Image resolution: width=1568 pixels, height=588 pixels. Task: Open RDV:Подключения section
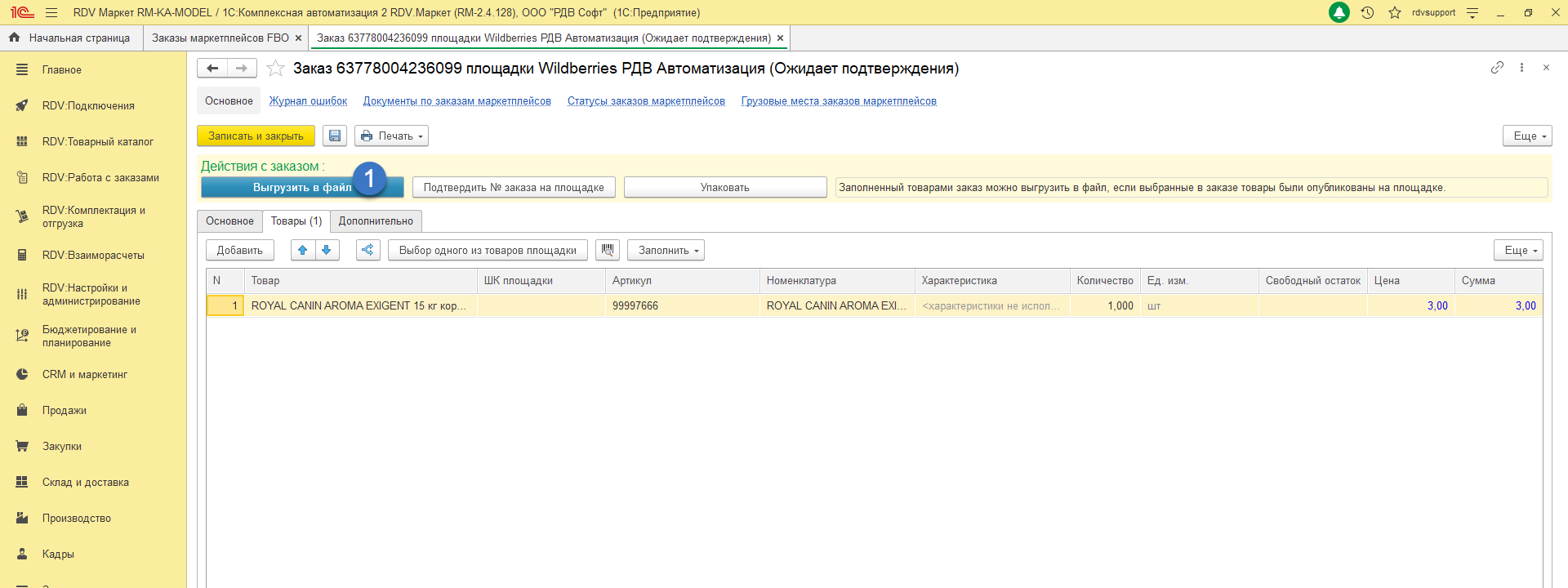click(x=88, y=106)
